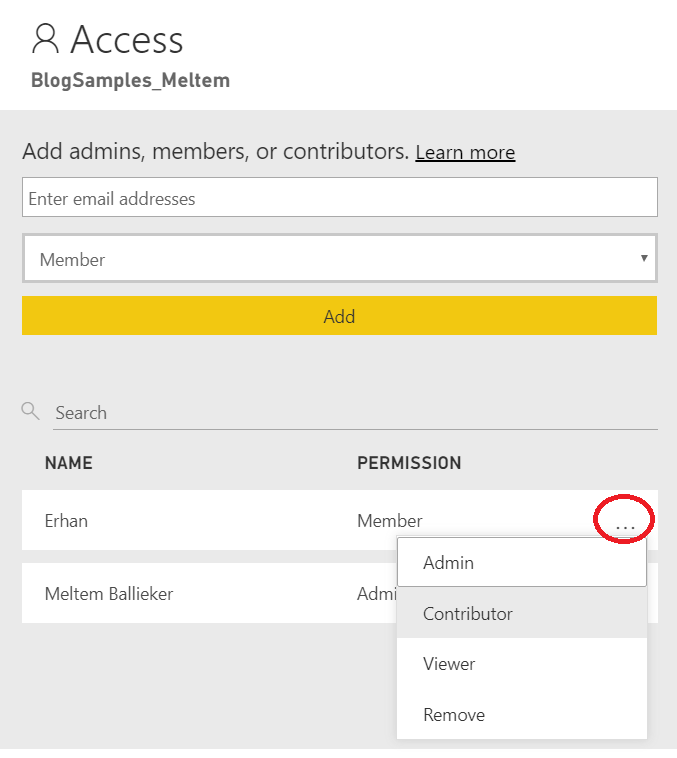Image resolution: width=677 pixels, height=758 pixels.
Task: Click Erhan's Member permission label
Action: pyautogui.click(x=389, y=521)
